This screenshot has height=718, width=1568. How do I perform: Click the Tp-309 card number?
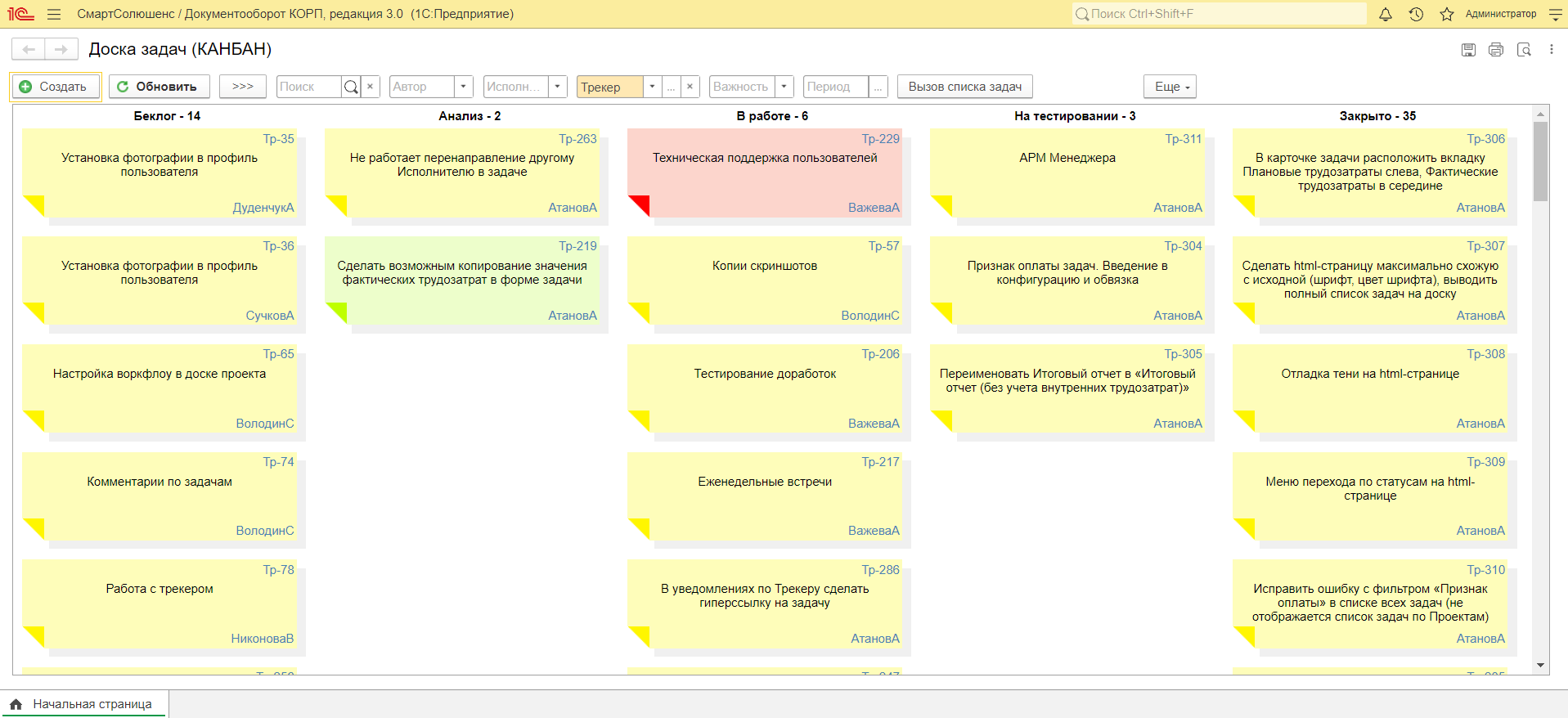pos(1485,462)
